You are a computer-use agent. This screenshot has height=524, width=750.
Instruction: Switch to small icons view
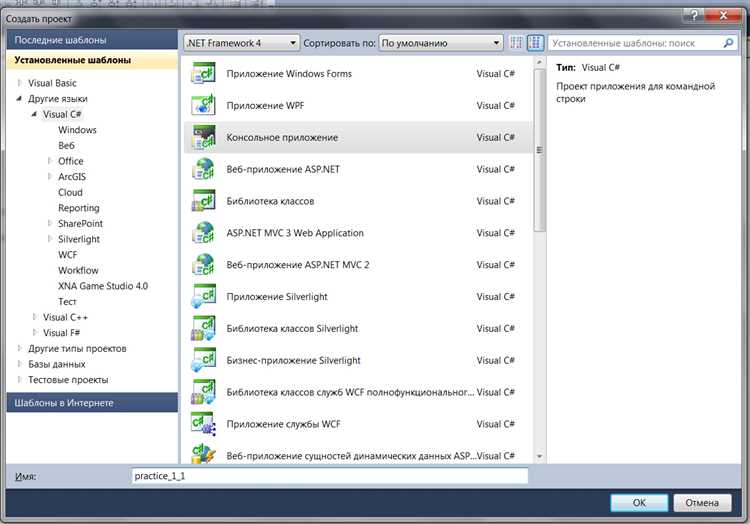tap(516, 43)
